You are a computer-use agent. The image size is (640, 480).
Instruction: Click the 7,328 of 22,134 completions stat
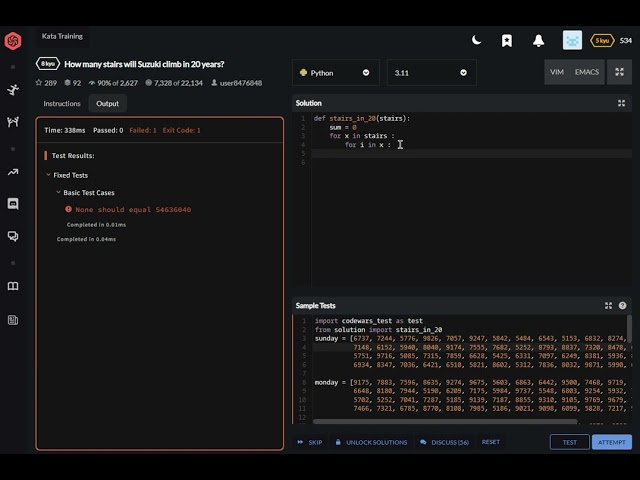click(x=174, y=83)
